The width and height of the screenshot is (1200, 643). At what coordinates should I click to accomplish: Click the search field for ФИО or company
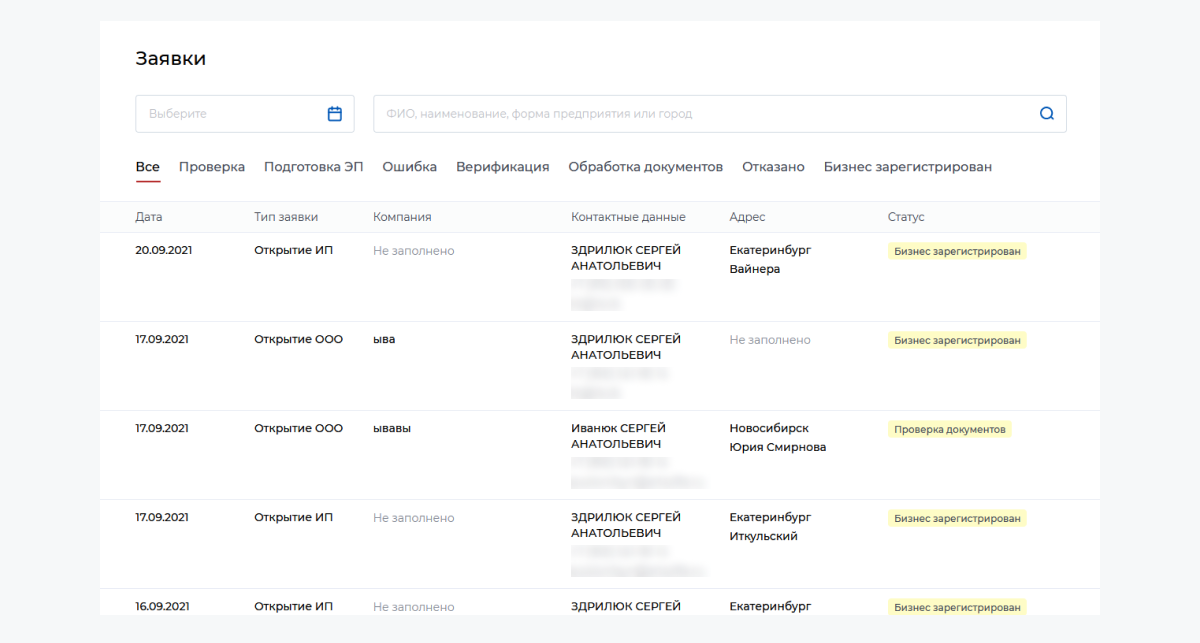(x=700, y=114)
